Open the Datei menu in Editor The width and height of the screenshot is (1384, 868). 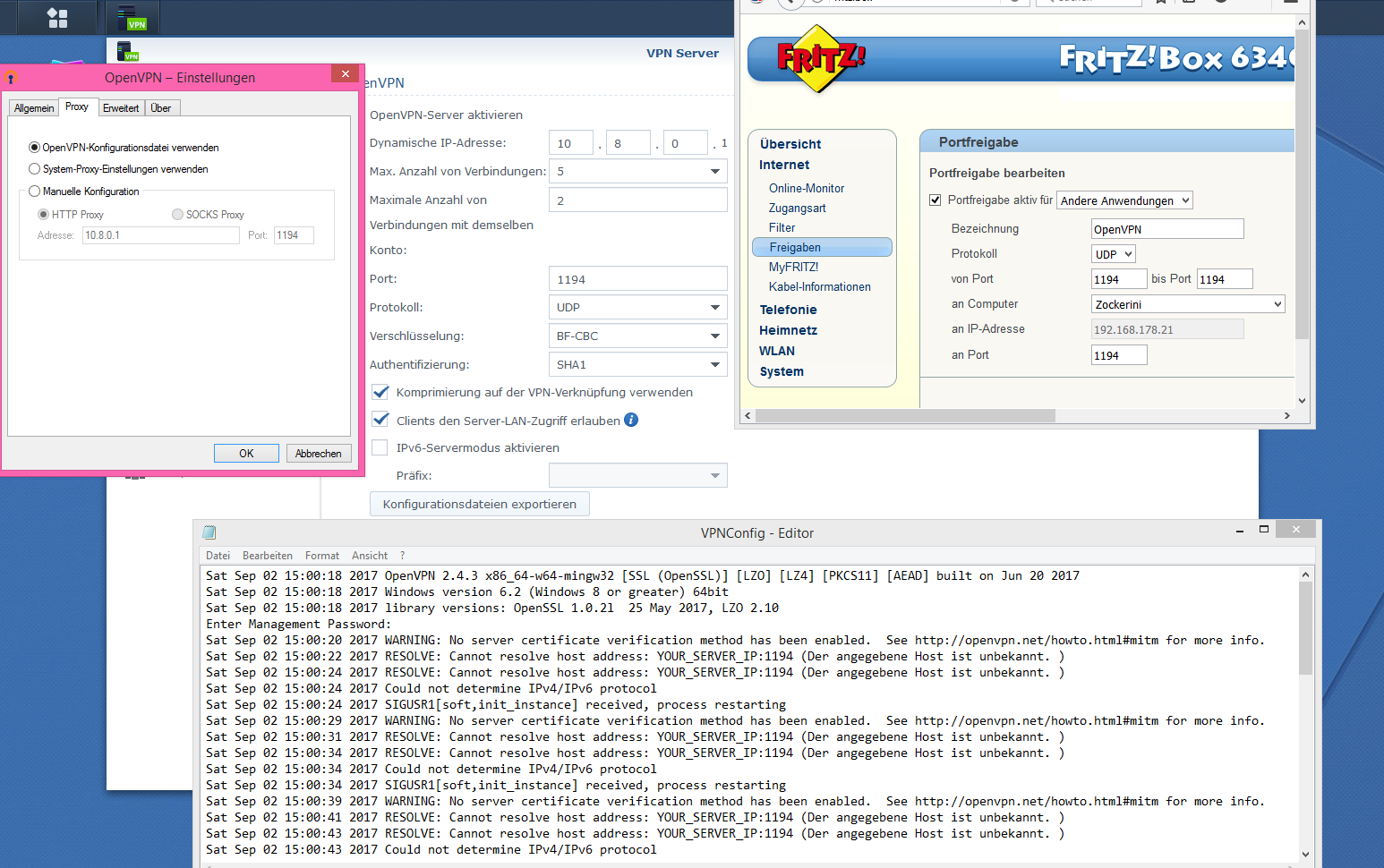tap(218, 556)
